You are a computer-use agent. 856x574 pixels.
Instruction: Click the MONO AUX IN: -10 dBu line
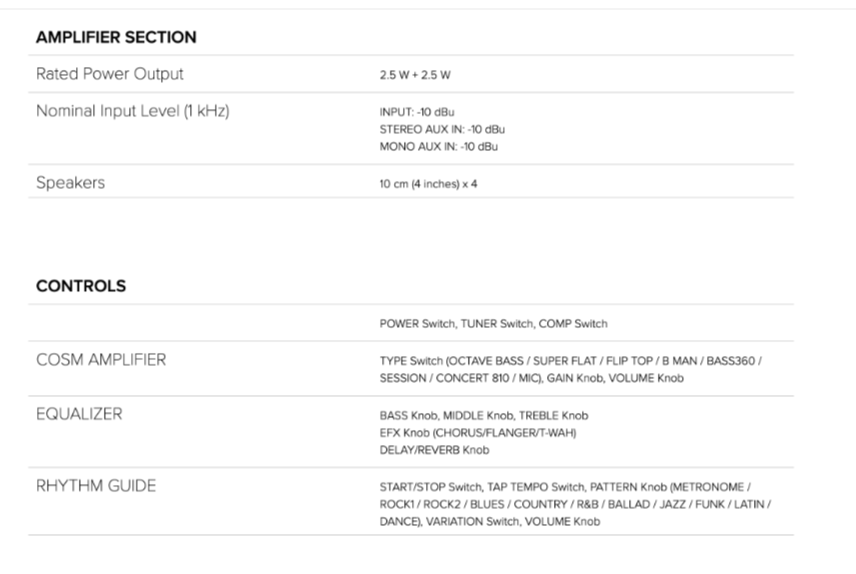pyautogui.click(x=438, y=146)
